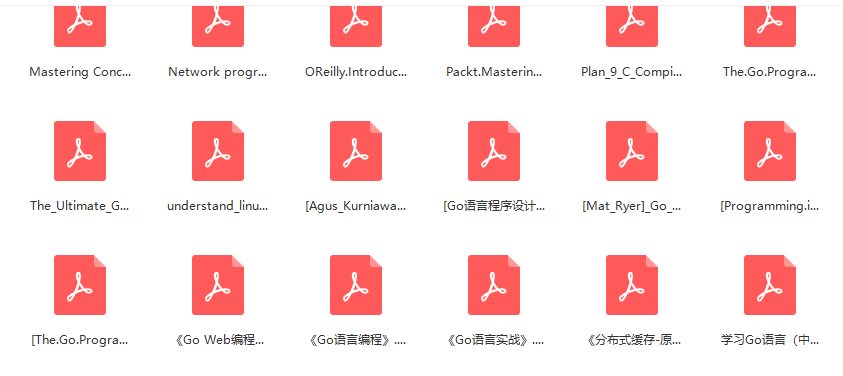Open the The.Go.Progra... PDF icon
Screen dimensions: 843x376
click(x=770, y=26)
